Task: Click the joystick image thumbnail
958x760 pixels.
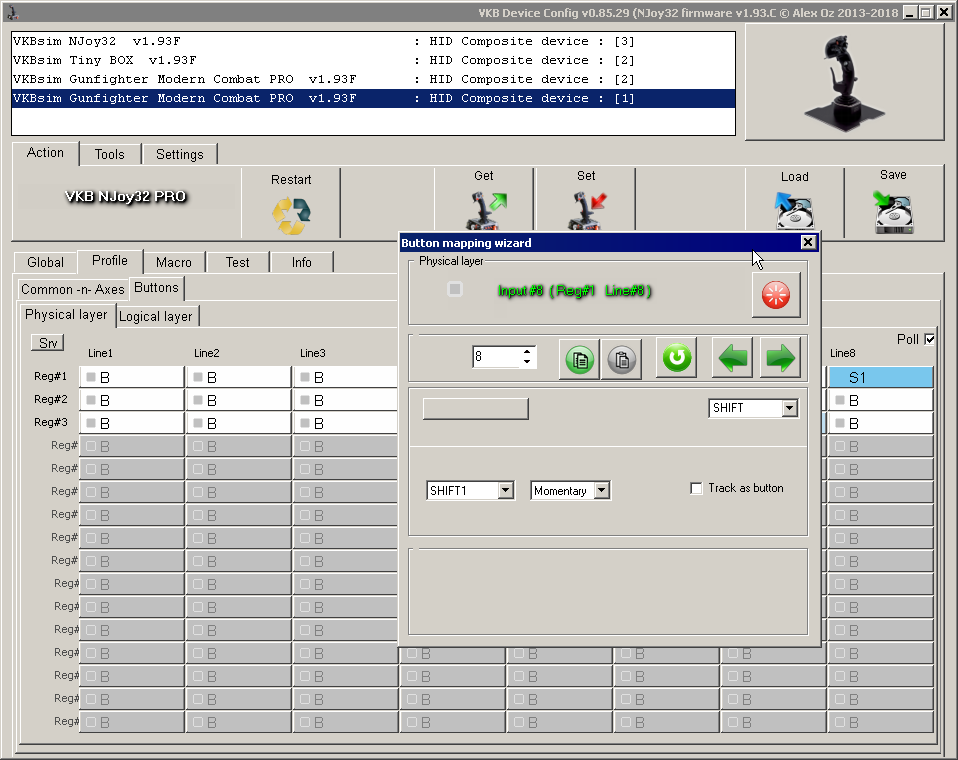Action: click(x=844, y=83)
